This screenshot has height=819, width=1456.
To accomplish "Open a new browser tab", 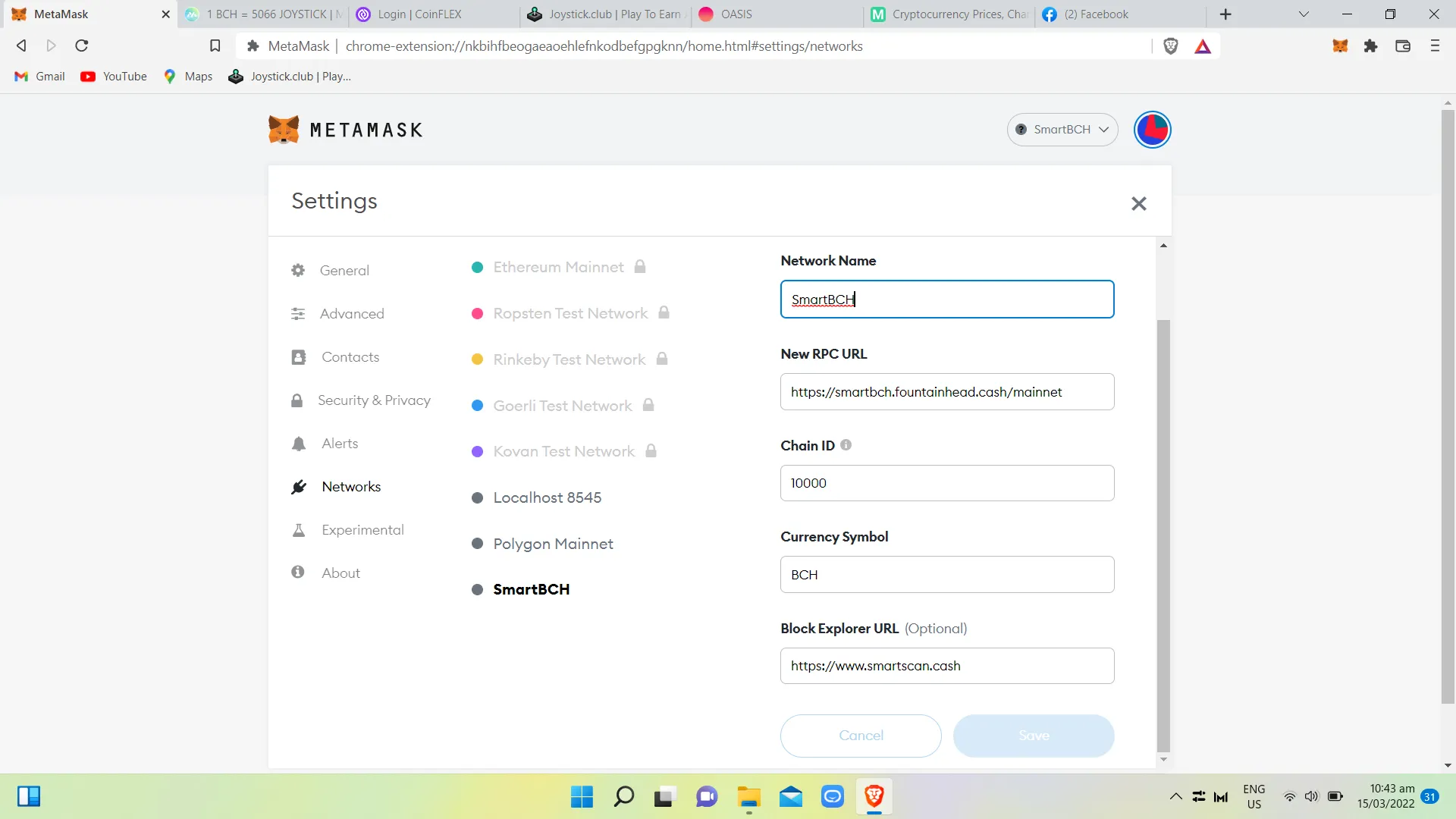I will click(x=1225, y=14).
